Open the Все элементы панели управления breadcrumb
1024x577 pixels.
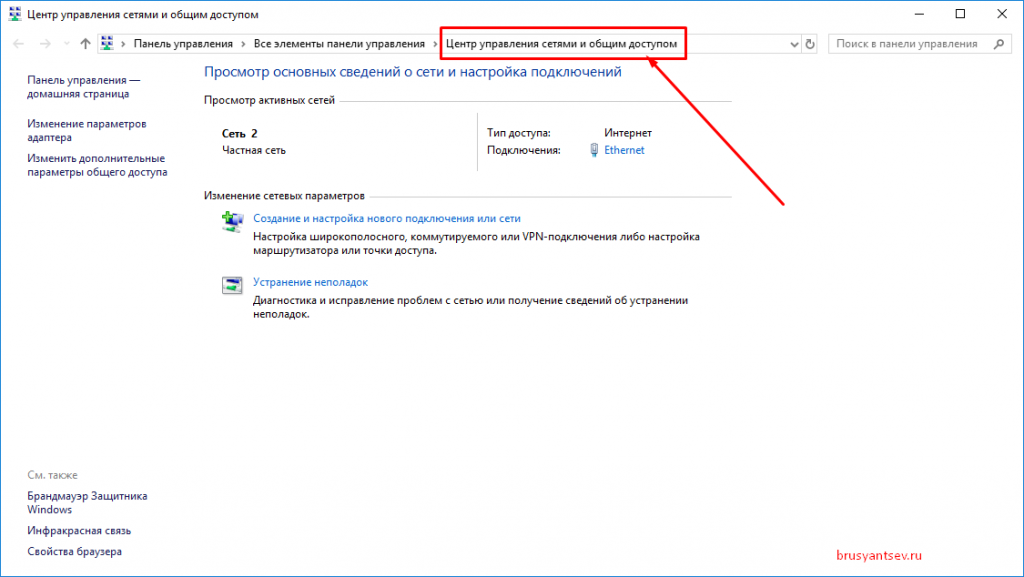339,44
